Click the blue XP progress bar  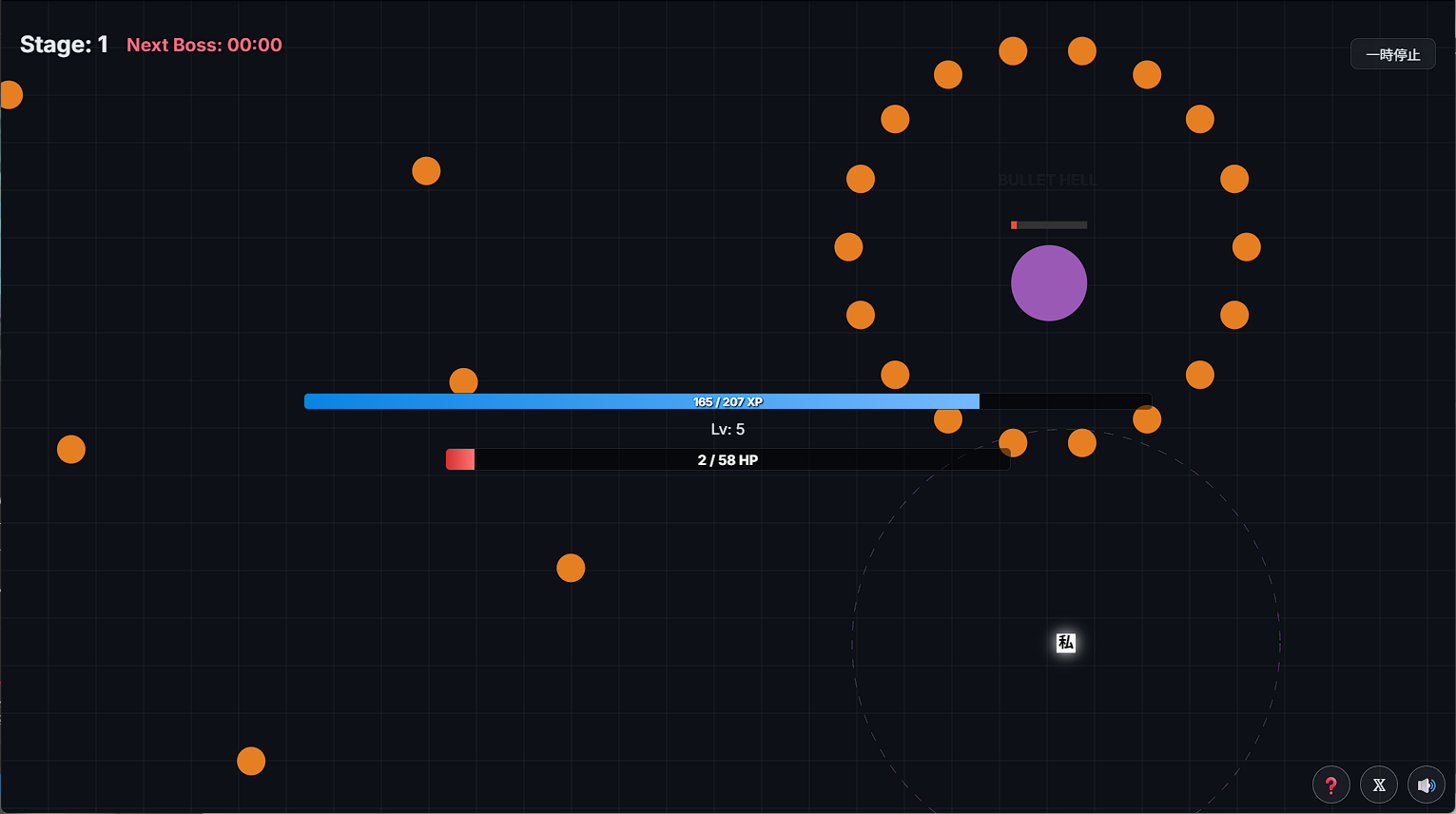[x=728, y=401]
